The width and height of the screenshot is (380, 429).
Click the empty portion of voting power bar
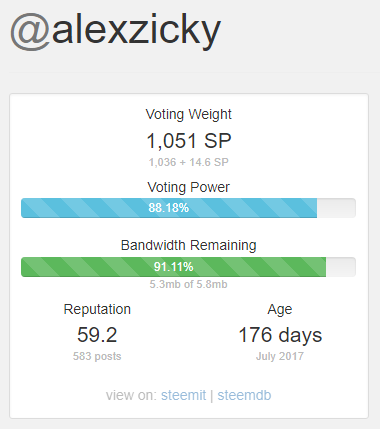[336, 208]
